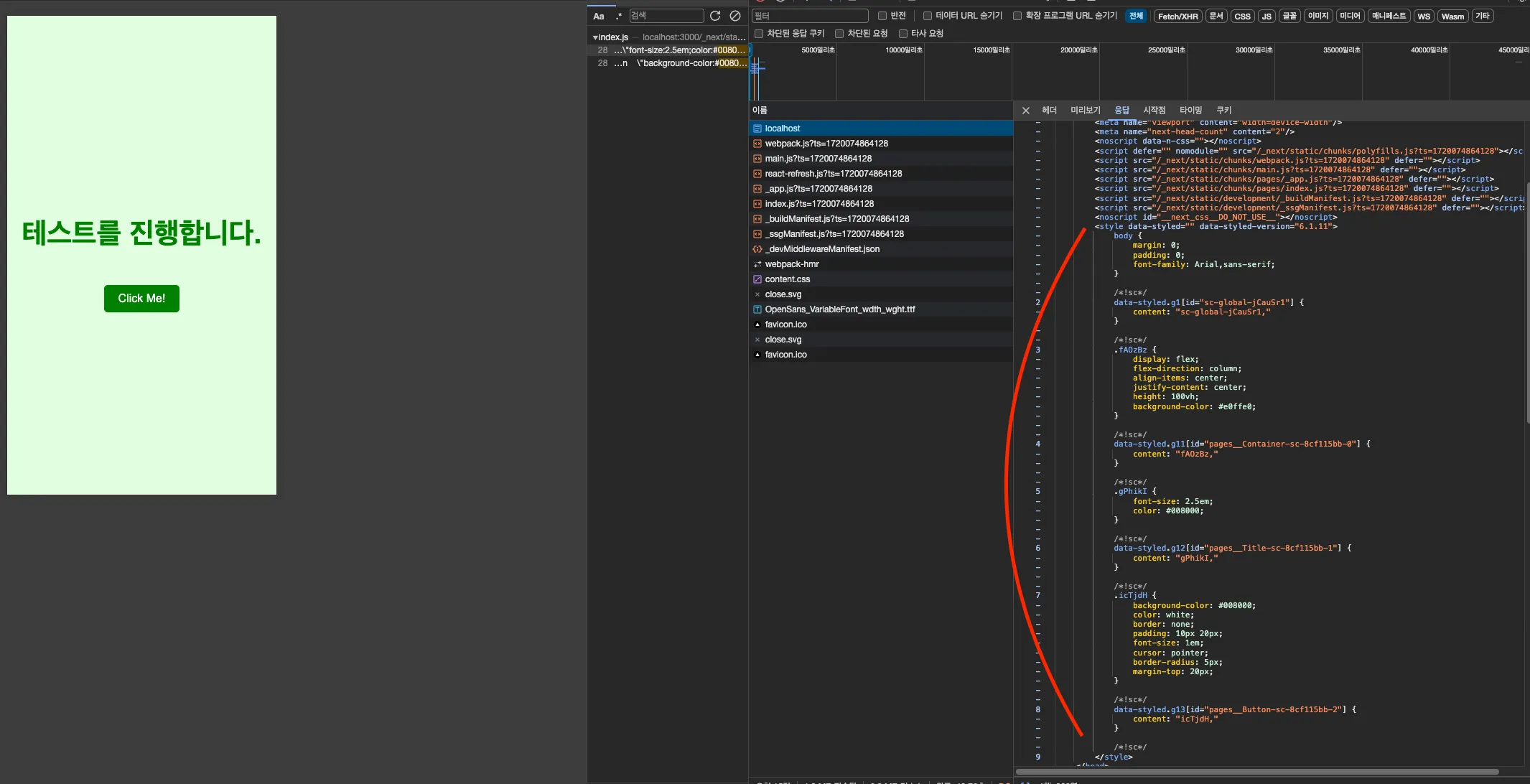Open the 헤더 headers tab
The width and height of the screenshot is (1530, 784).
(x=1049, y=111)
